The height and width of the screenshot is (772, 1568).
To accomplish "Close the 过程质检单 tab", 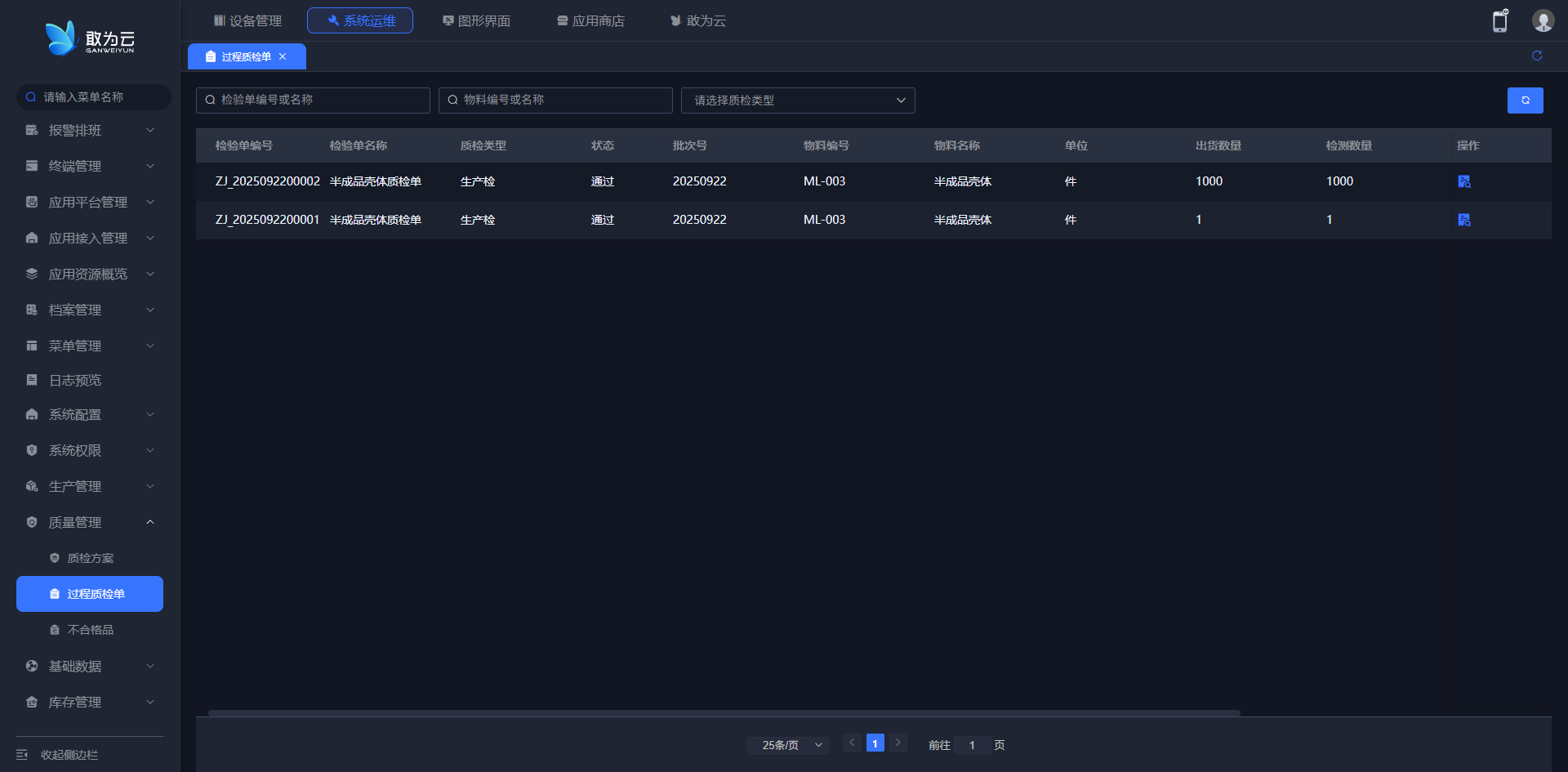I will point(283,56).
